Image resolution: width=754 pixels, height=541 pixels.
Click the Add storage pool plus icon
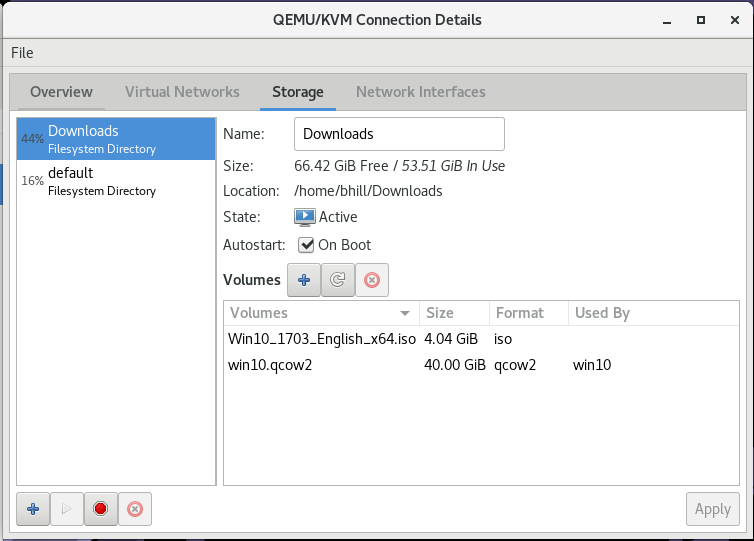click(x=33, y=509)
